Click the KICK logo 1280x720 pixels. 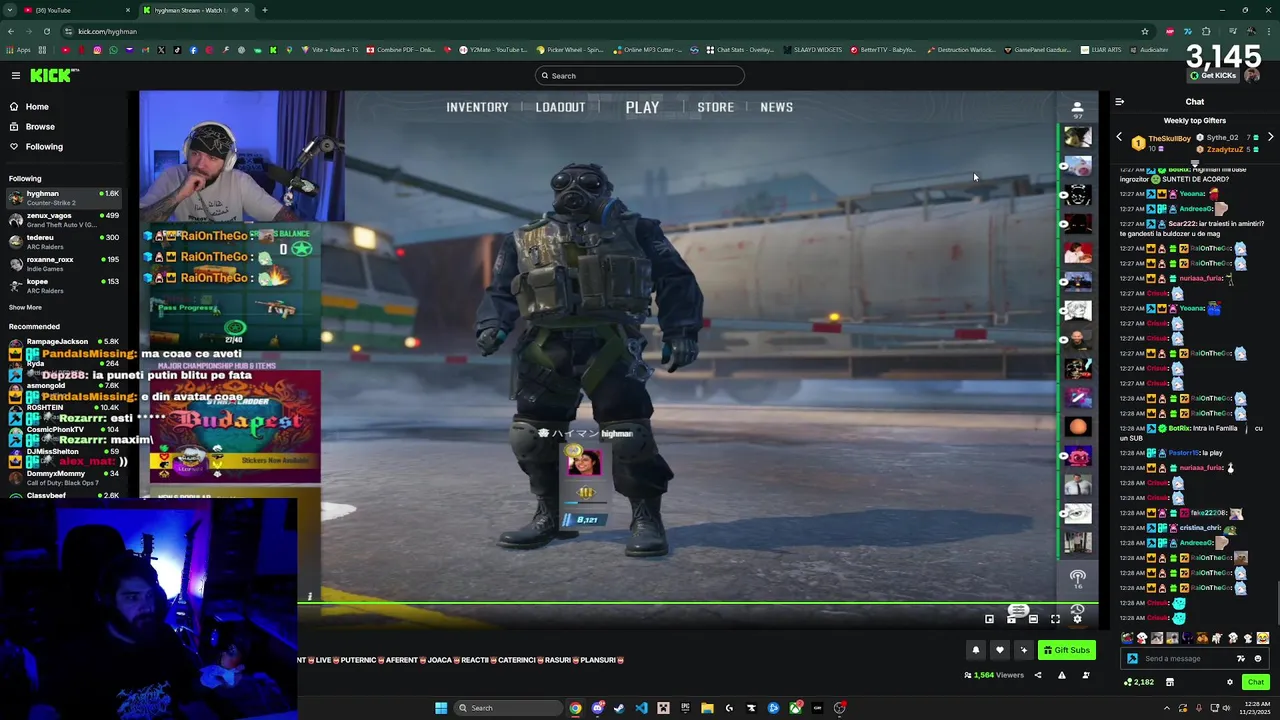pos(52,75)
